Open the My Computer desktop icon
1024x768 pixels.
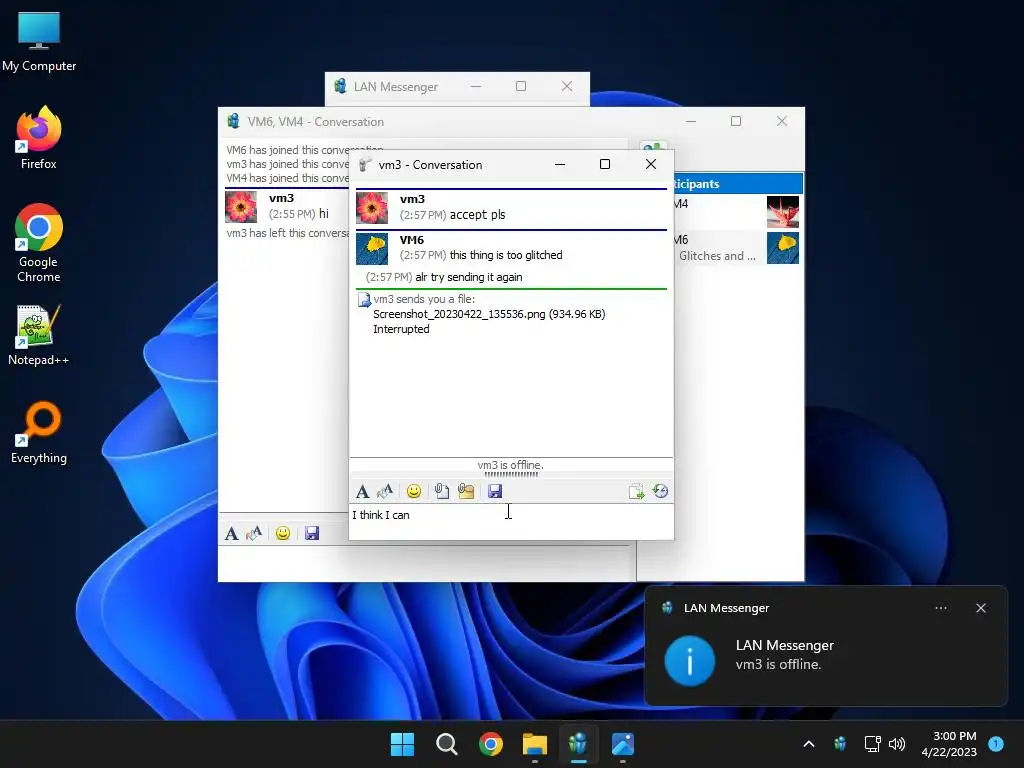(39, 41)
